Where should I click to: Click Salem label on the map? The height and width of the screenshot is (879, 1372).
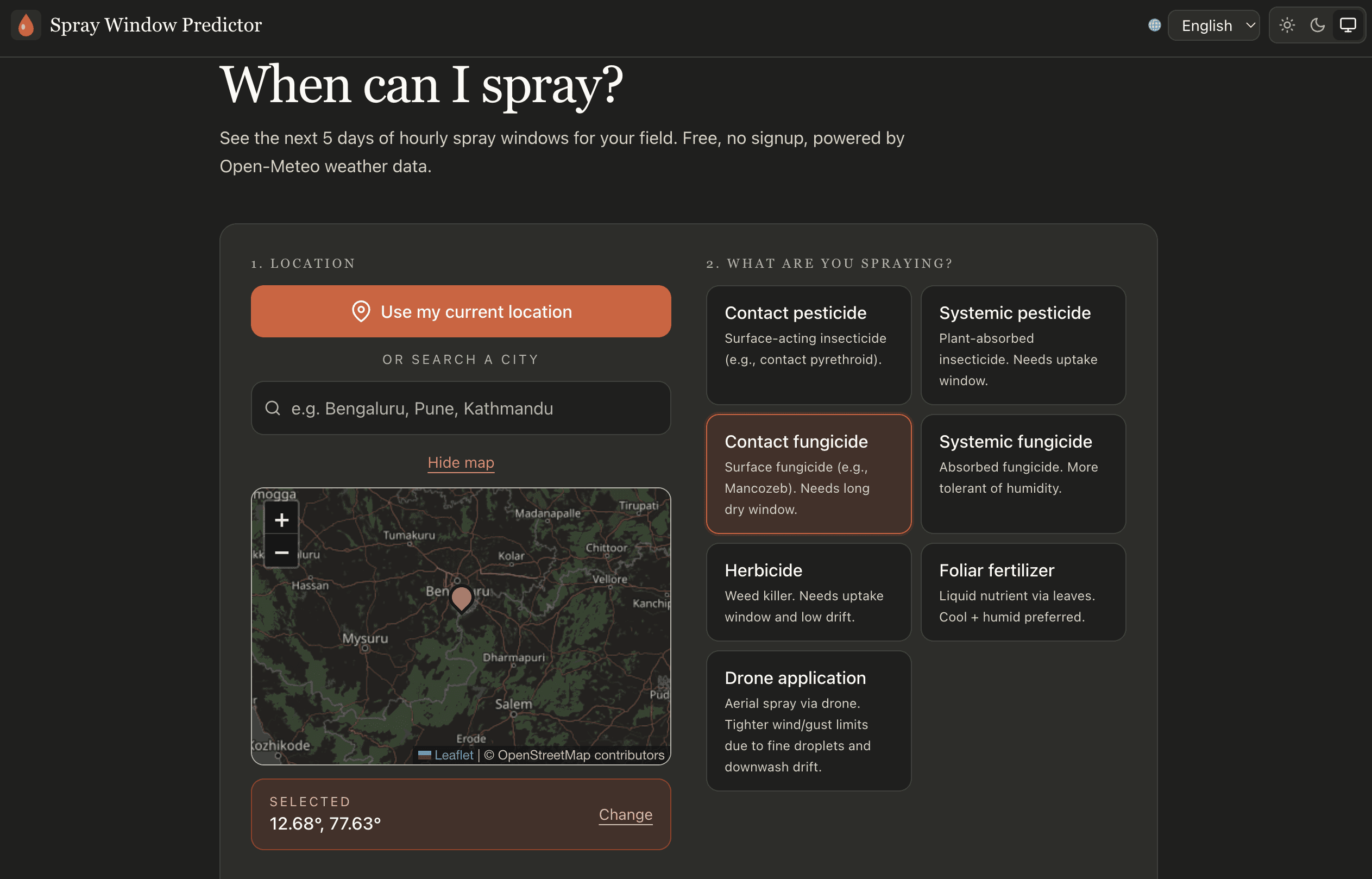point(513,704)
